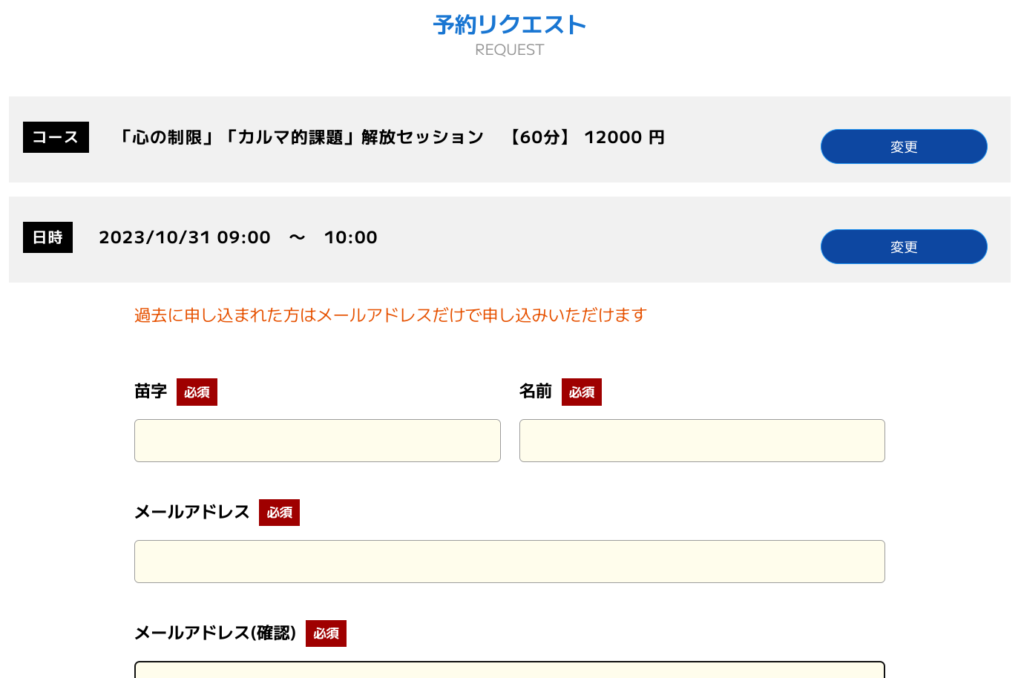Click the 予約リクエスト page heading

(x=509, y=25)
